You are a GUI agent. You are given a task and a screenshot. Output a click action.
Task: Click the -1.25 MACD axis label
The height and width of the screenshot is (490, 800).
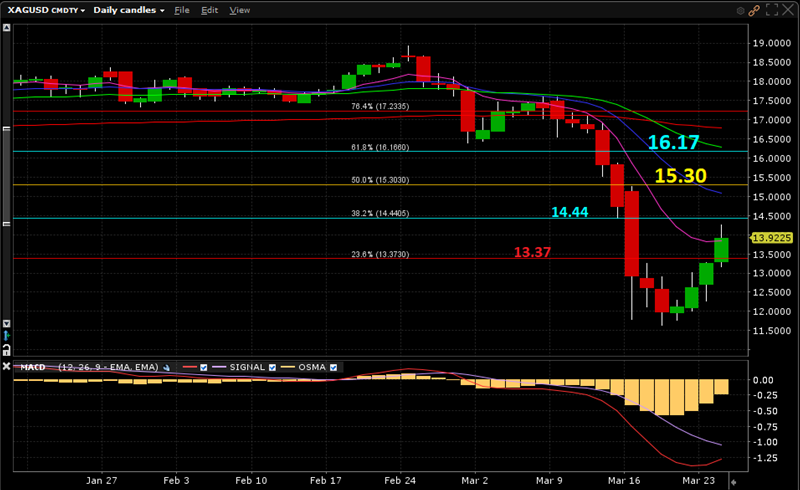pyautogui.click(x=765, y=458)
